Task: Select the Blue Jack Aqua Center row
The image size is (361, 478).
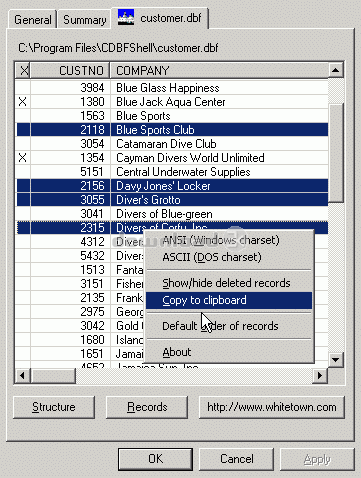Action: (x=172, y=102)
